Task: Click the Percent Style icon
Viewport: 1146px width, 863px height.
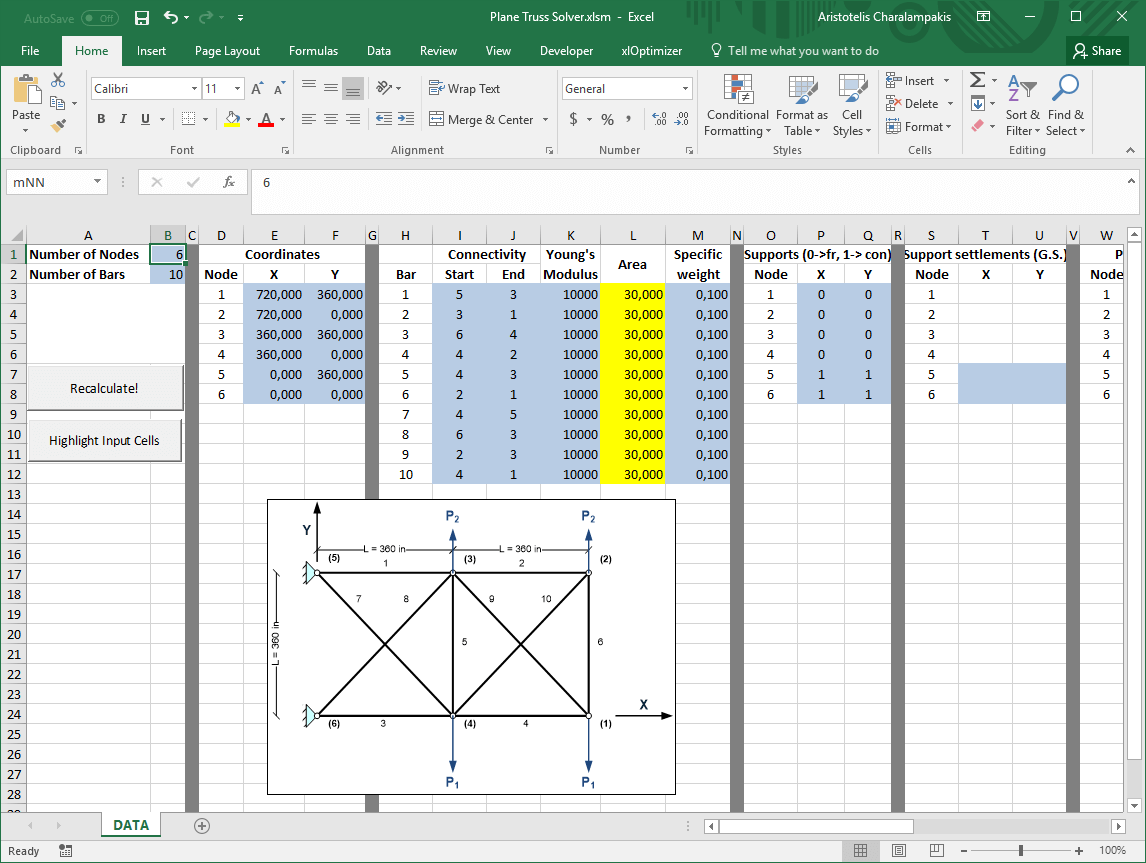Action: click(607, 119)
